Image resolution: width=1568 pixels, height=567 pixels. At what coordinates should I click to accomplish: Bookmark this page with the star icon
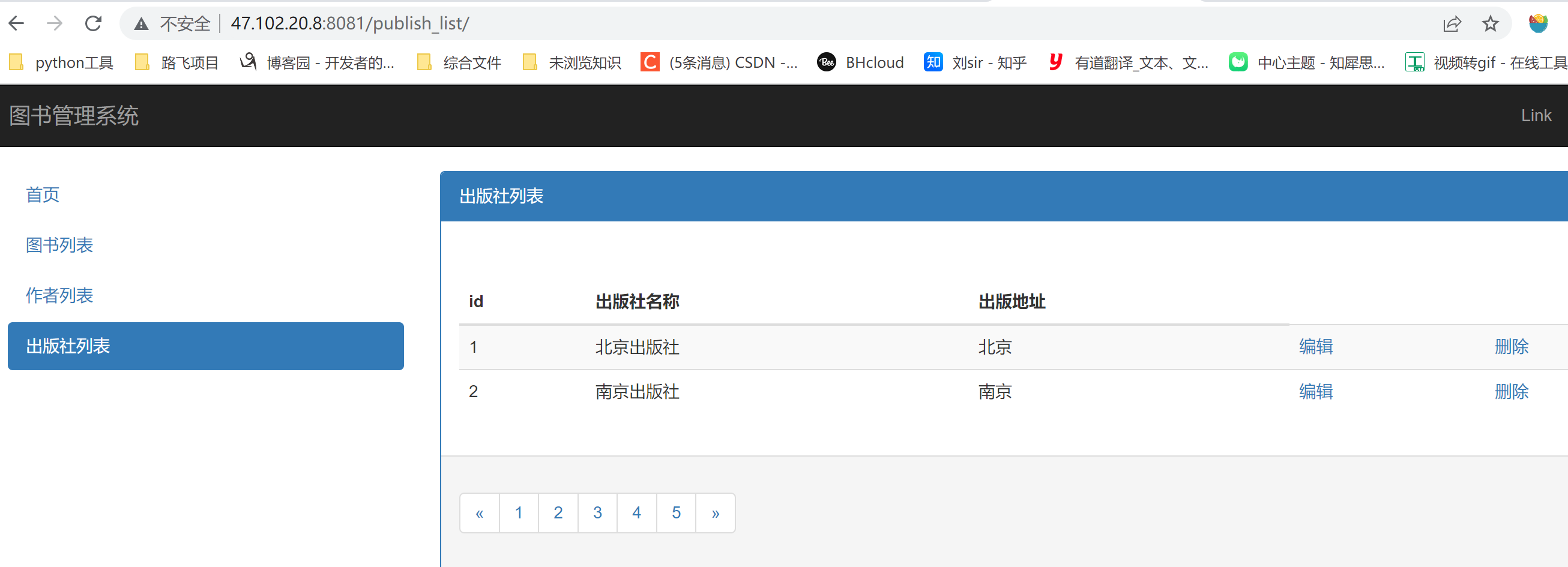1490,24
